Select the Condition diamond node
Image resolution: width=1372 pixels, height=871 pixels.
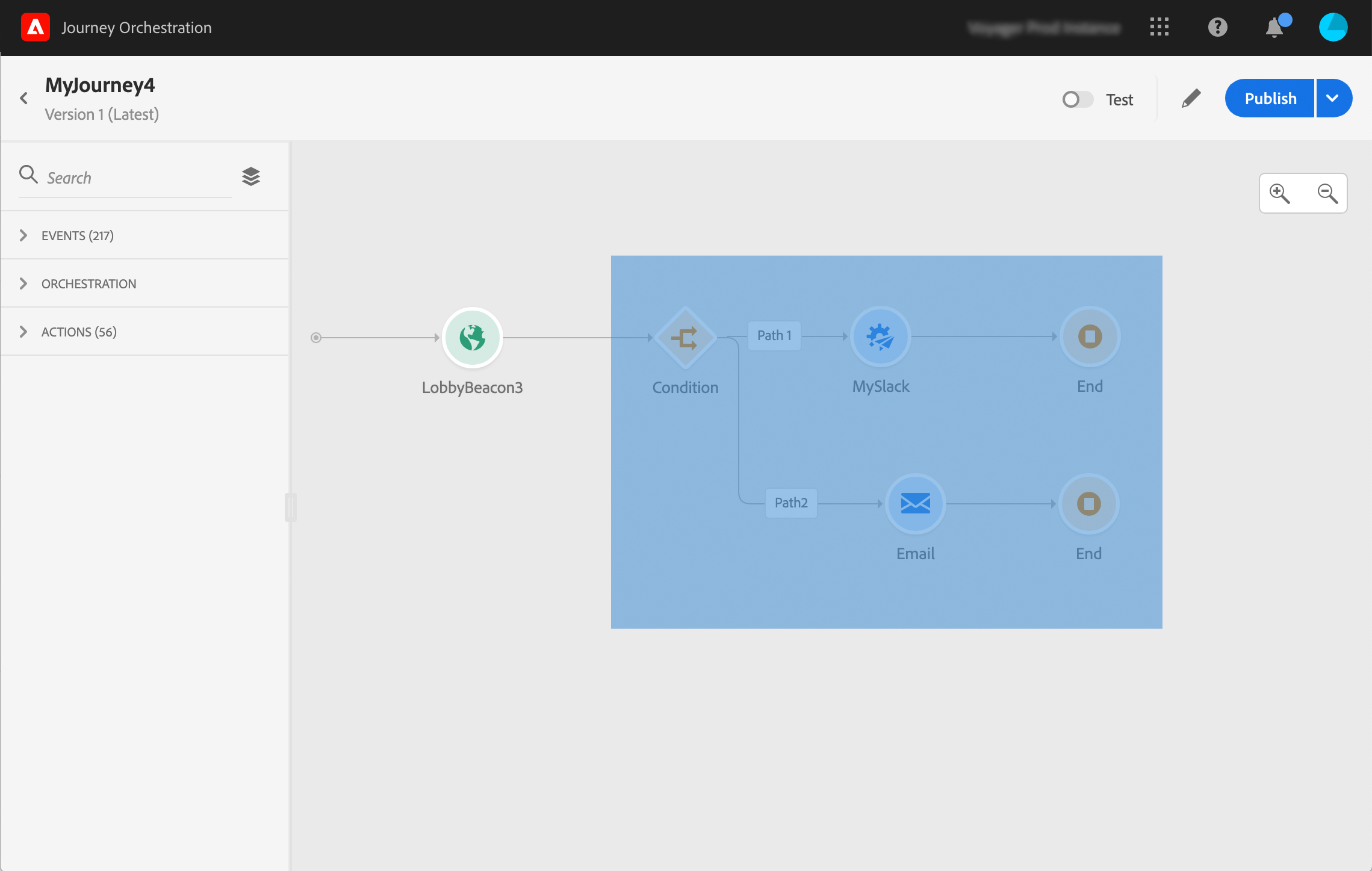(685, 337)
